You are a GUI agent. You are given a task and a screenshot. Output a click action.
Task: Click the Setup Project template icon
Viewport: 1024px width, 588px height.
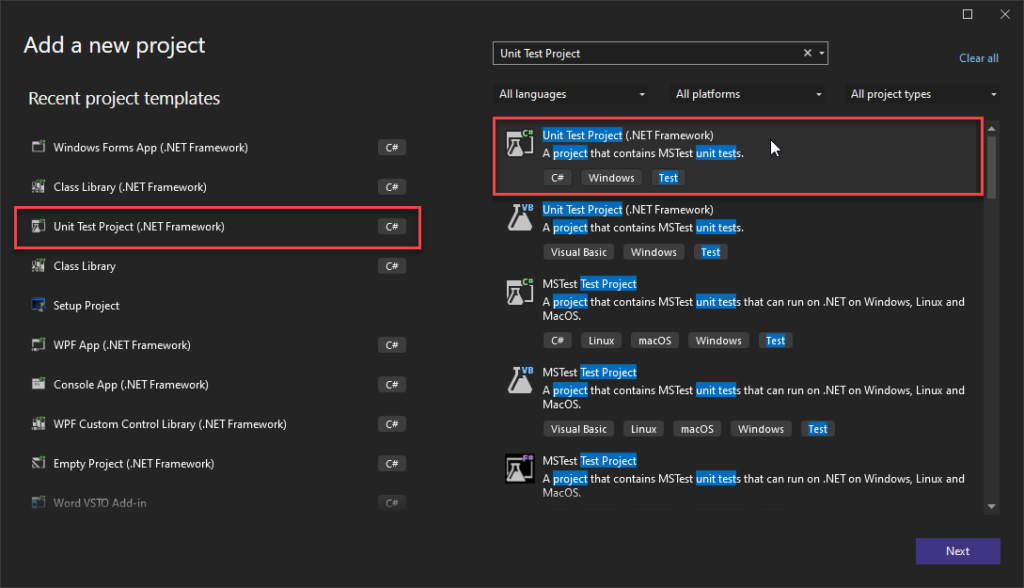tap(39, 305)
